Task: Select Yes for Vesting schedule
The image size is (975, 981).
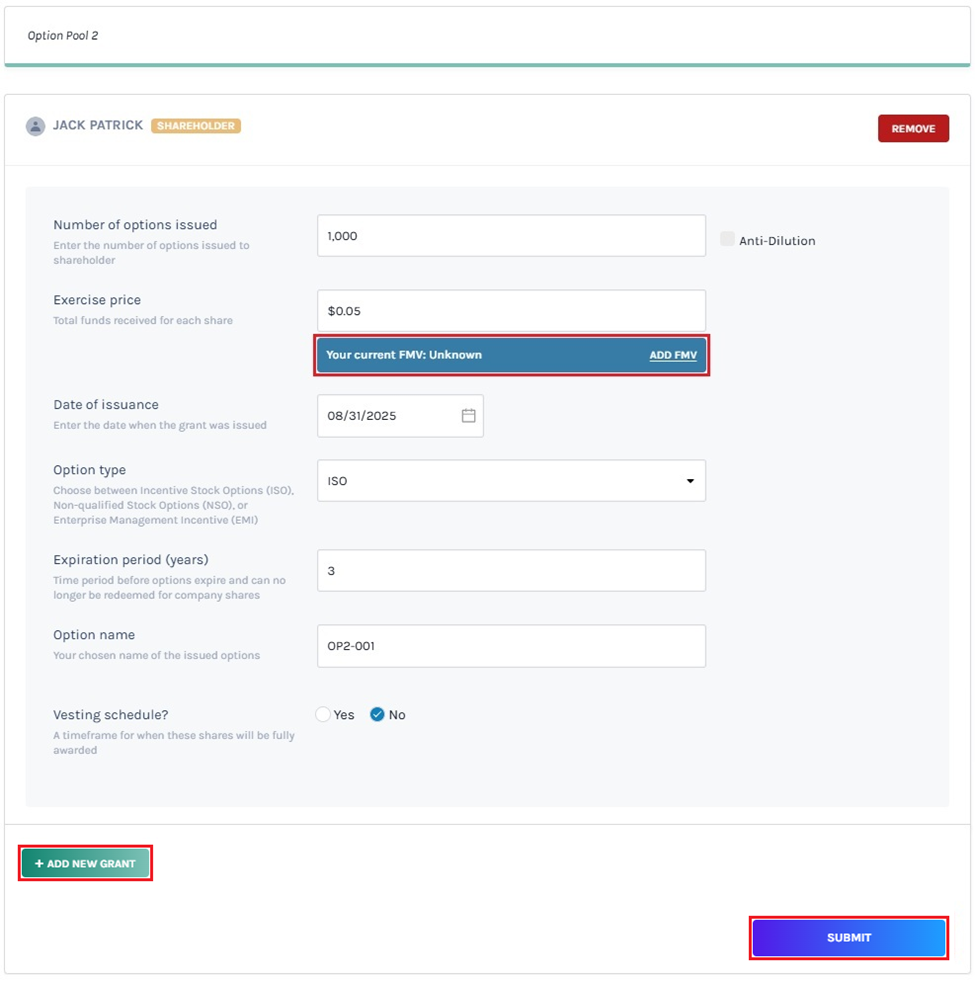Action: 323,715
